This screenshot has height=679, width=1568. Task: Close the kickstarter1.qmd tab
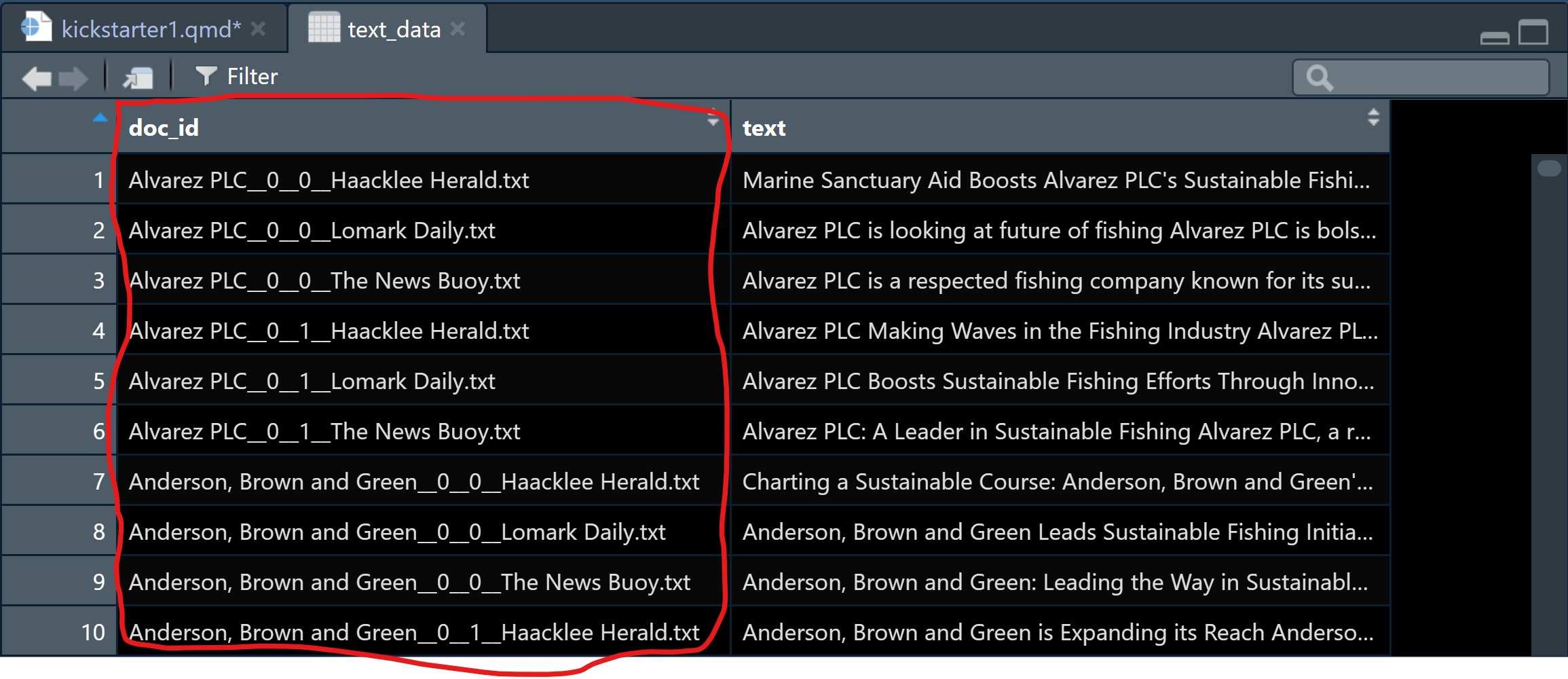click(x=258, y=29)
